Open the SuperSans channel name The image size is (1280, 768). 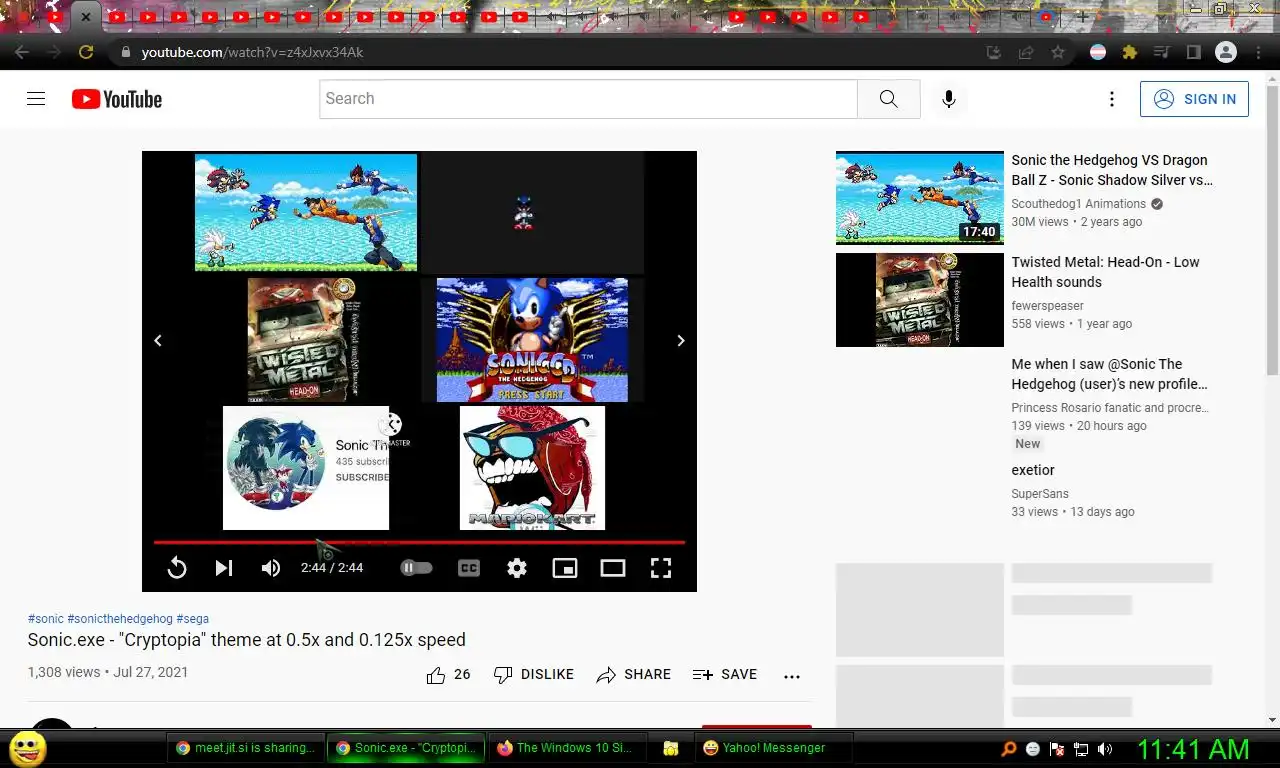pos(1040,494)
